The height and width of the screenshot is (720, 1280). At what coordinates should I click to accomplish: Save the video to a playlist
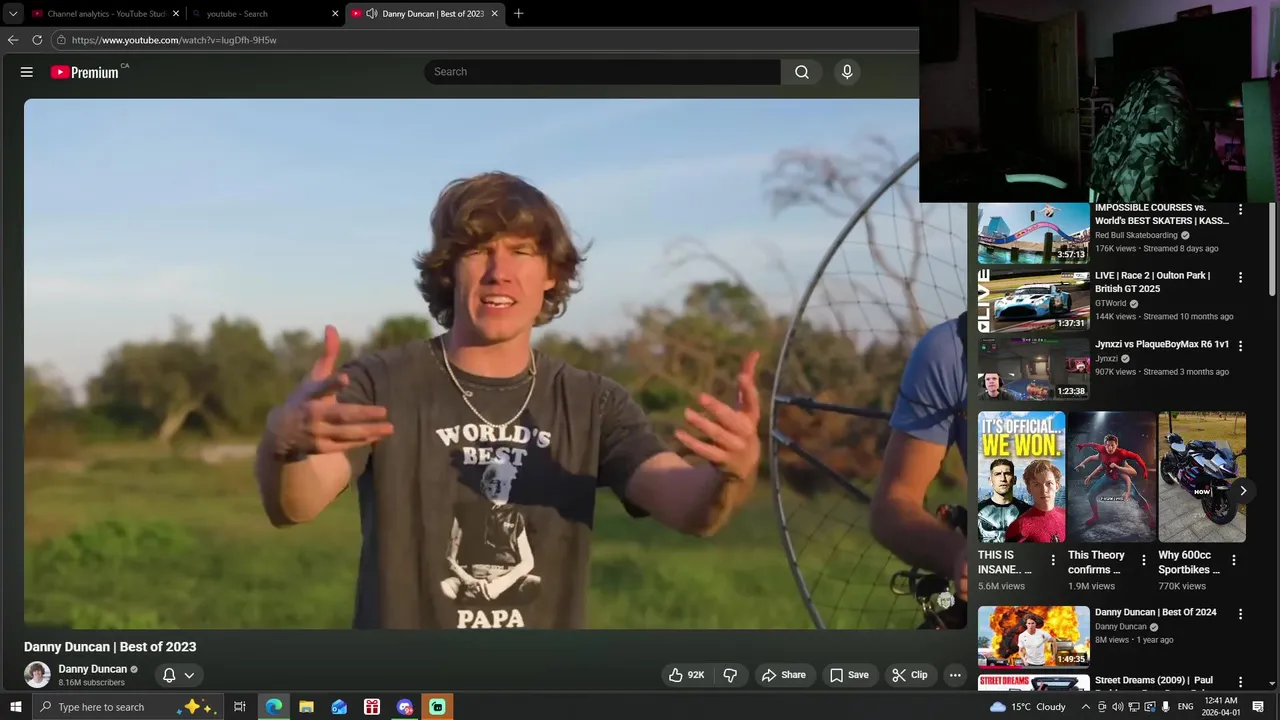(x=849, y=675)
